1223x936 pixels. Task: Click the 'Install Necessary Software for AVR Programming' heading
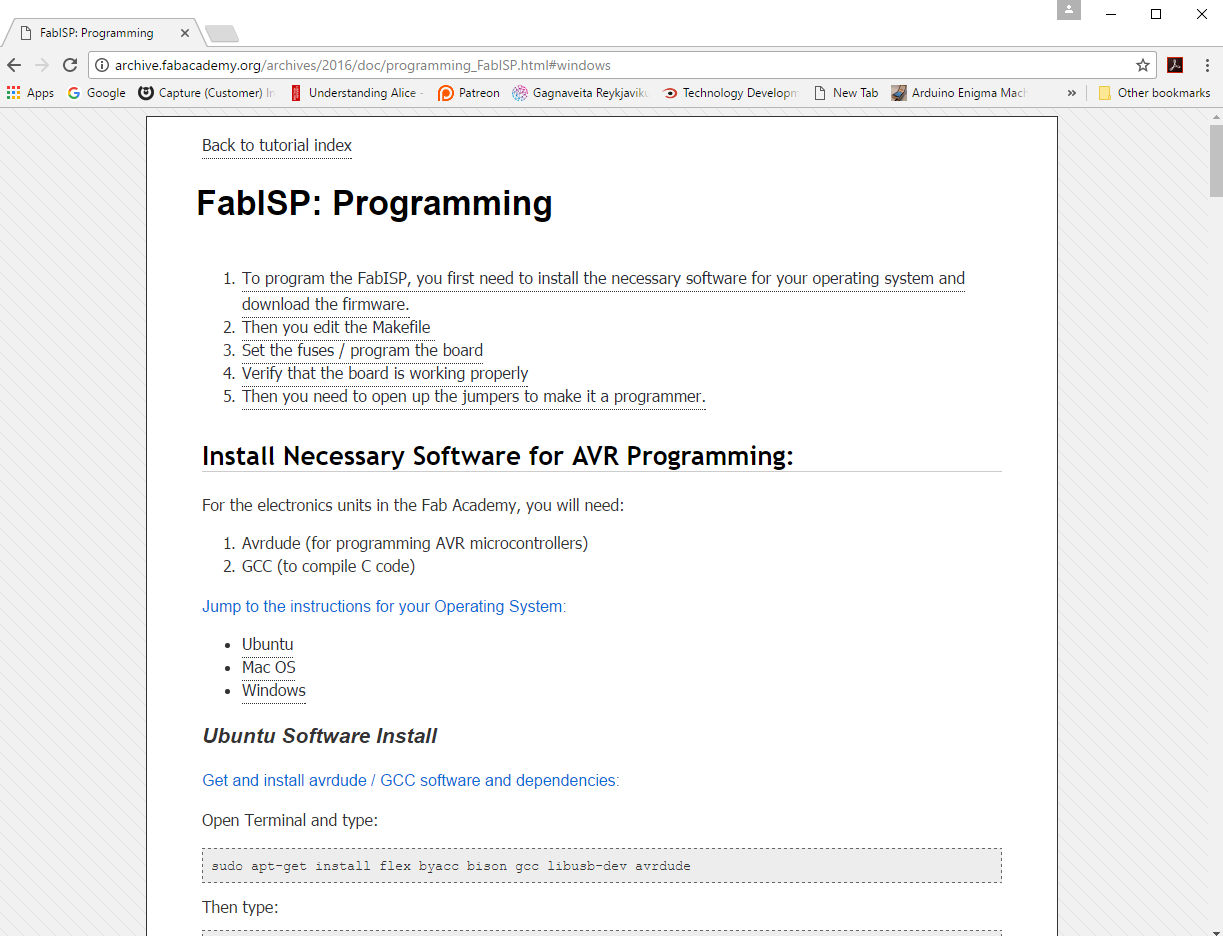point(498,456)
